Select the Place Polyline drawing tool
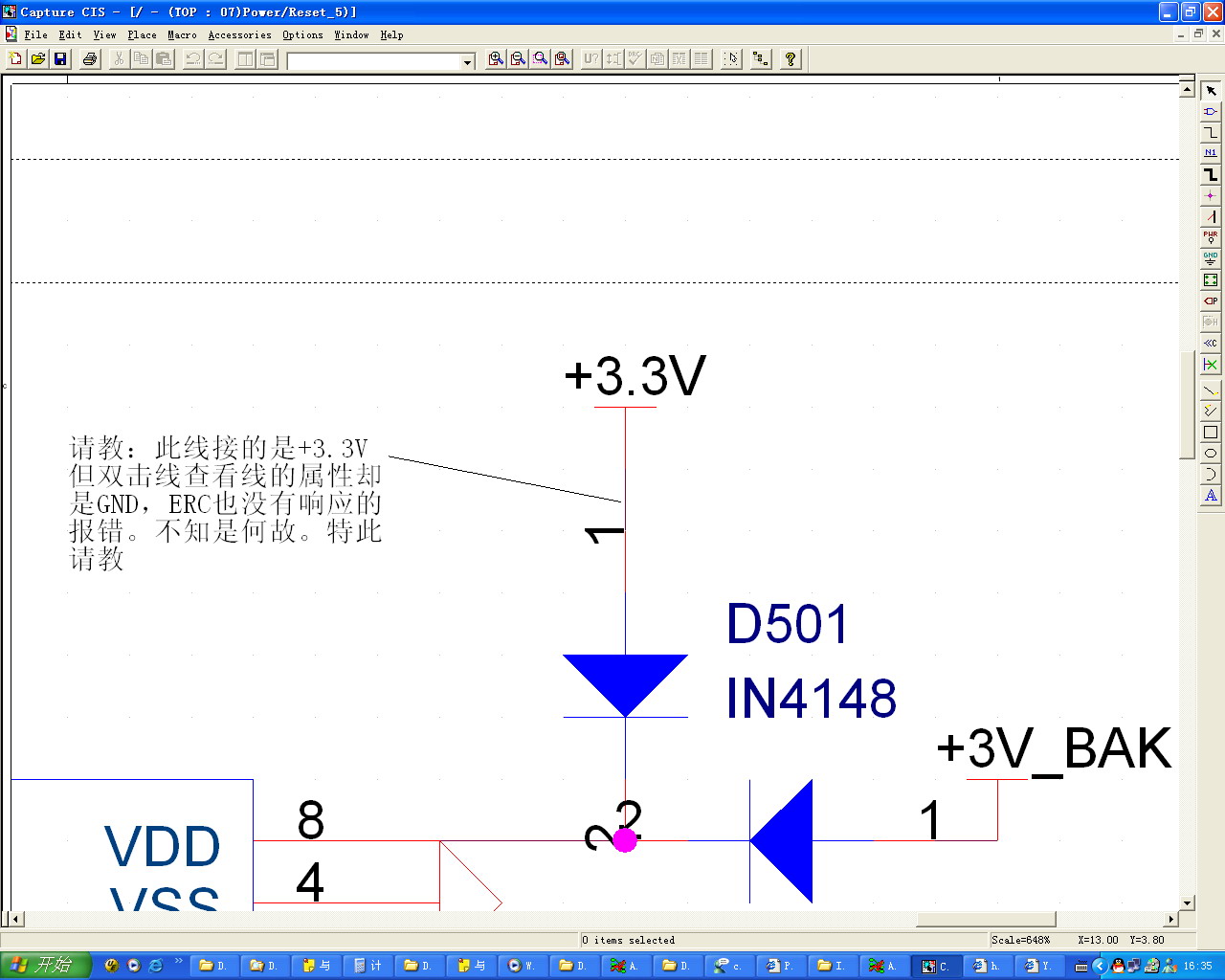 [1211, 412]
